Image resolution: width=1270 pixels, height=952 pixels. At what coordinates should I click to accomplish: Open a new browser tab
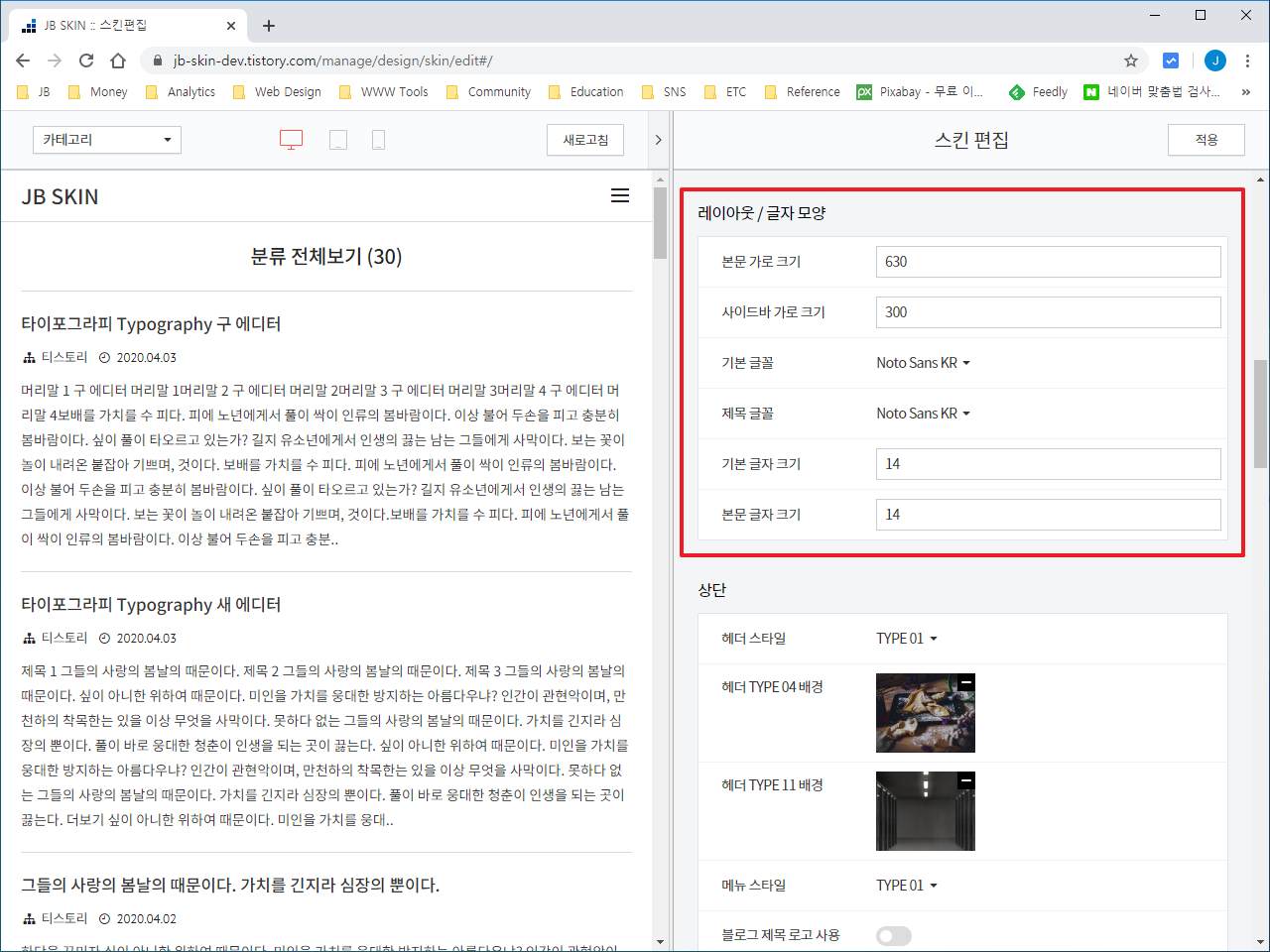268,26
